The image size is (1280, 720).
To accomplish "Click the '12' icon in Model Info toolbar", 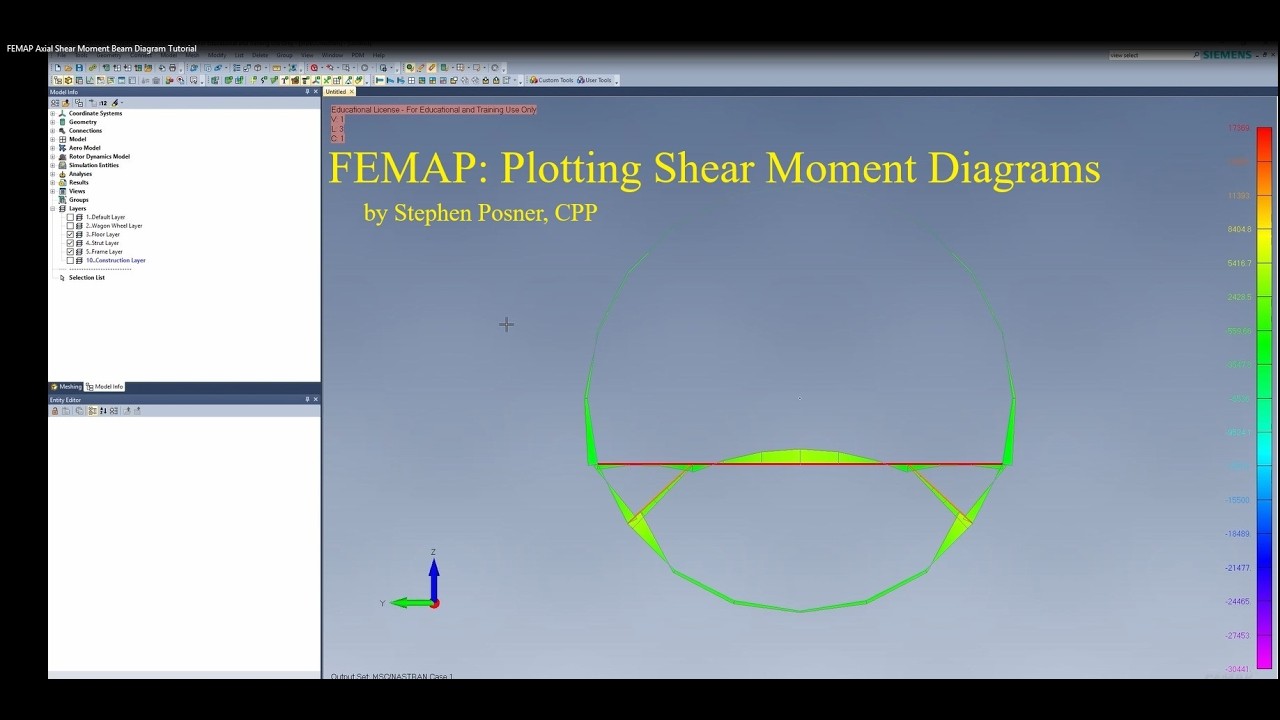I will (103, 102).
